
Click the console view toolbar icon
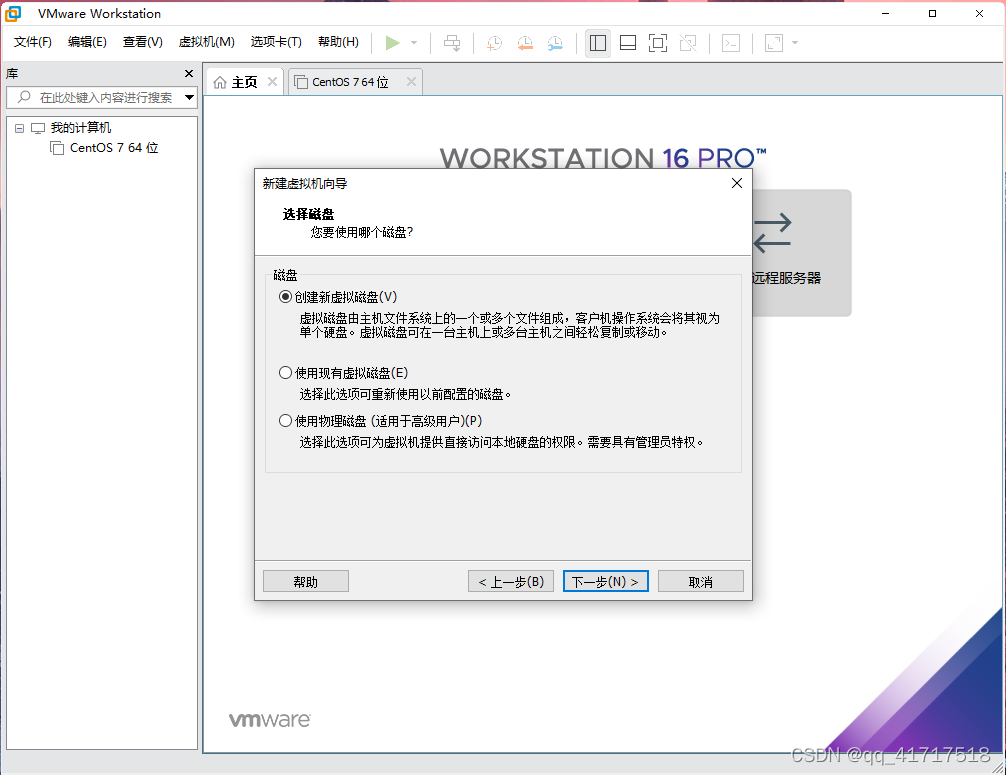731,43
